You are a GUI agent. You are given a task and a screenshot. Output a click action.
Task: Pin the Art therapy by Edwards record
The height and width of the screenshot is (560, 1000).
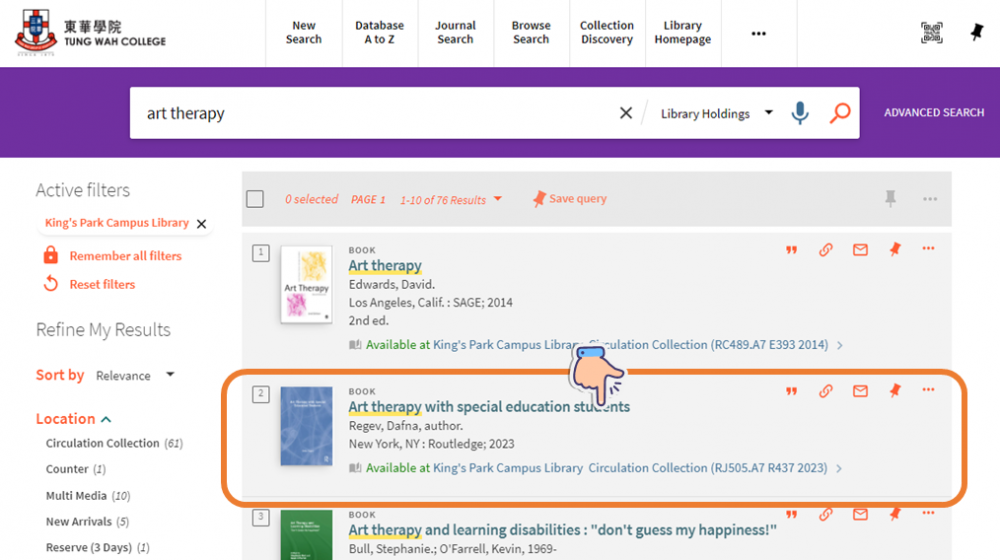pyautogui.click(x=895, y=249)
